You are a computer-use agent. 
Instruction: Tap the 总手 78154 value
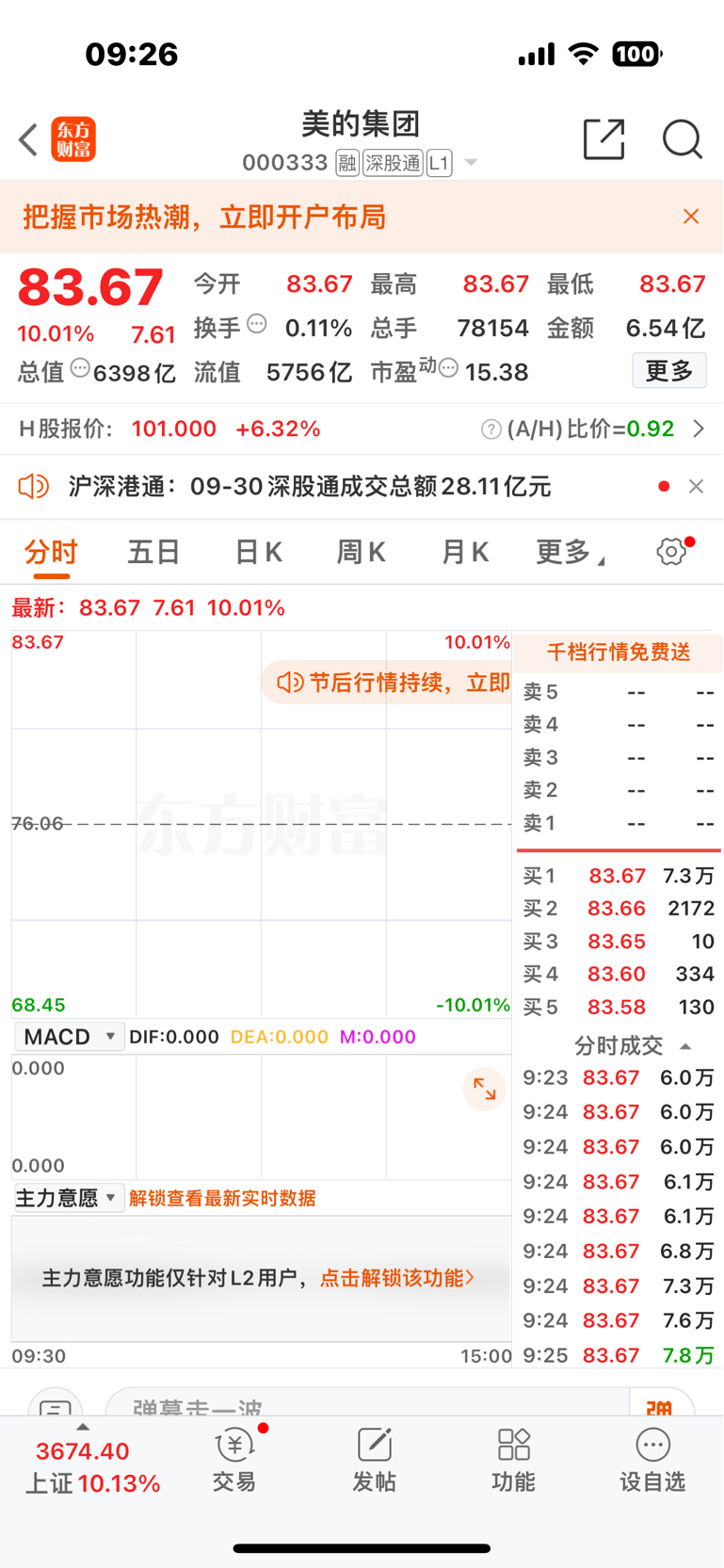[492, 328]
